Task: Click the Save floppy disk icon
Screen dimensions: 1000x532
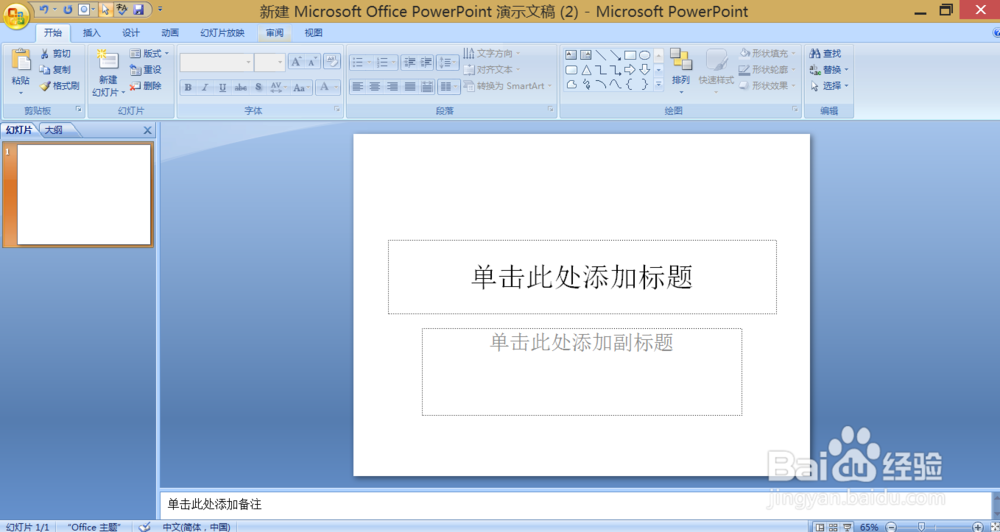Action: 138,10
